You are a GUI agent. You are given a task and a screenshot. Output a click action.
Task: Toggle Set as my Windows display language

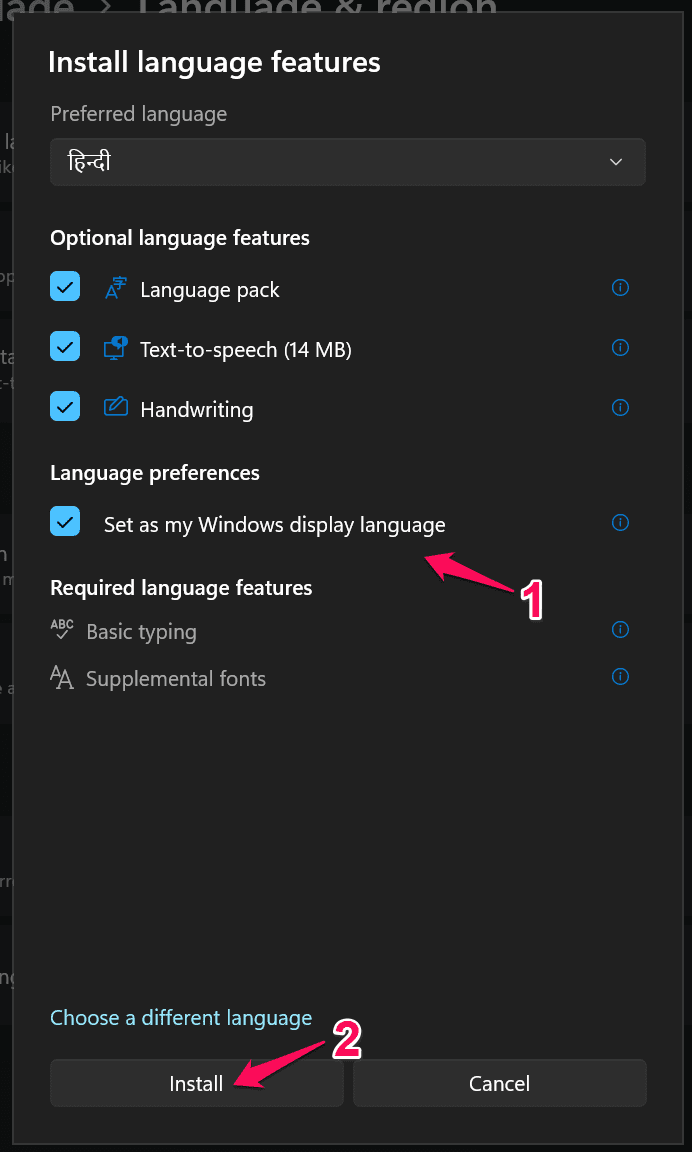pos(65,522)
